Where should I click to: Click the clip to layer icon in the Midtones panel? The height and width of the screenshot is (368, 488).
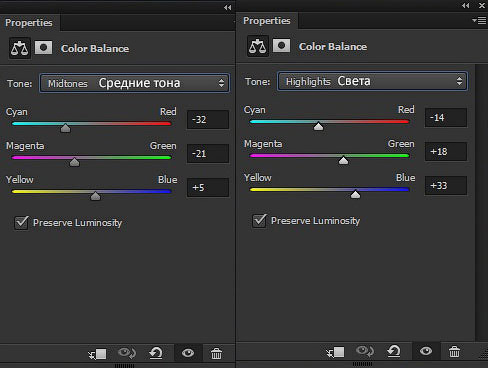click(97, 353)
